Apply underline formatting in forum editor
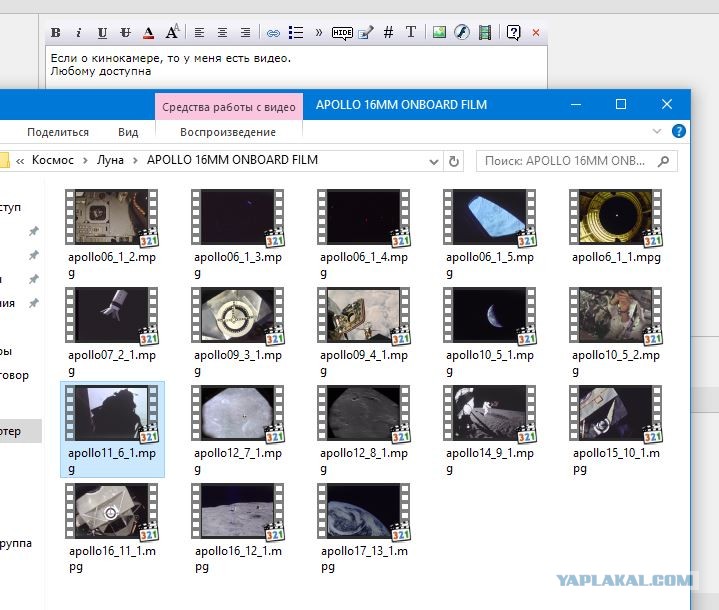The image size is (719, 610). point(102,33)
